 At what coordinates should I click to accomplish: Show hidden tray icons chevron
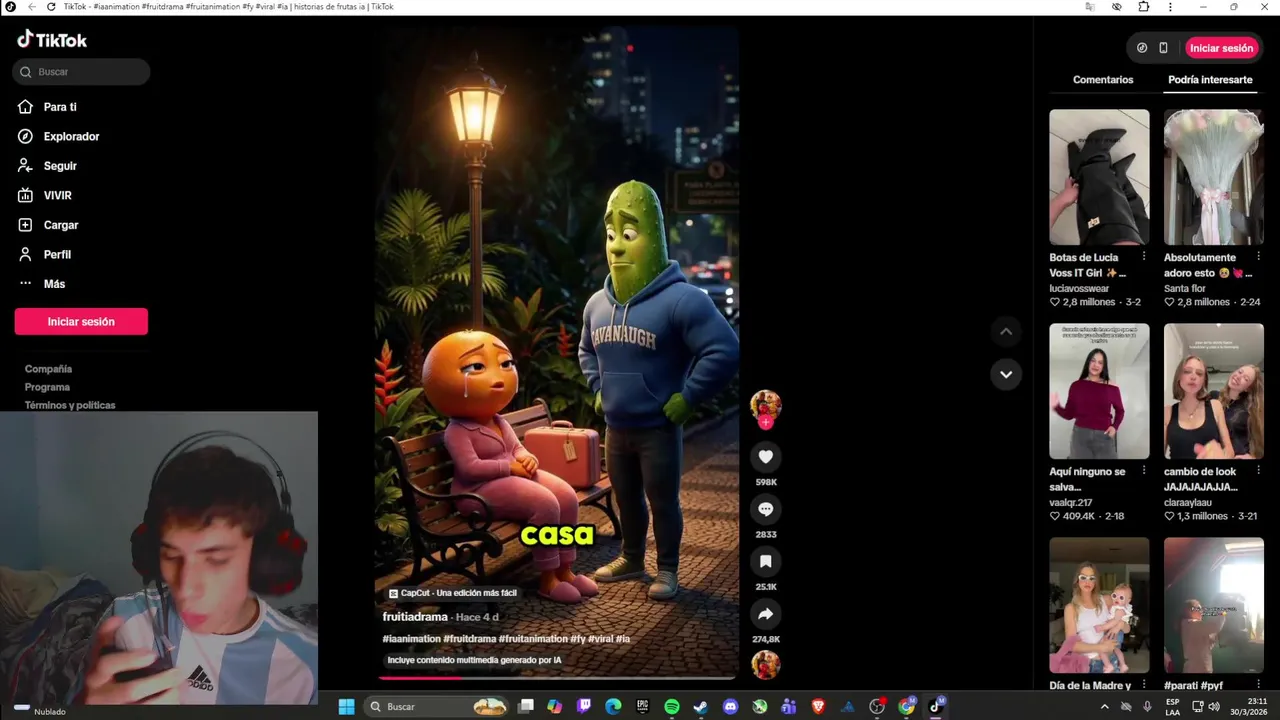tap(1104, 706)
